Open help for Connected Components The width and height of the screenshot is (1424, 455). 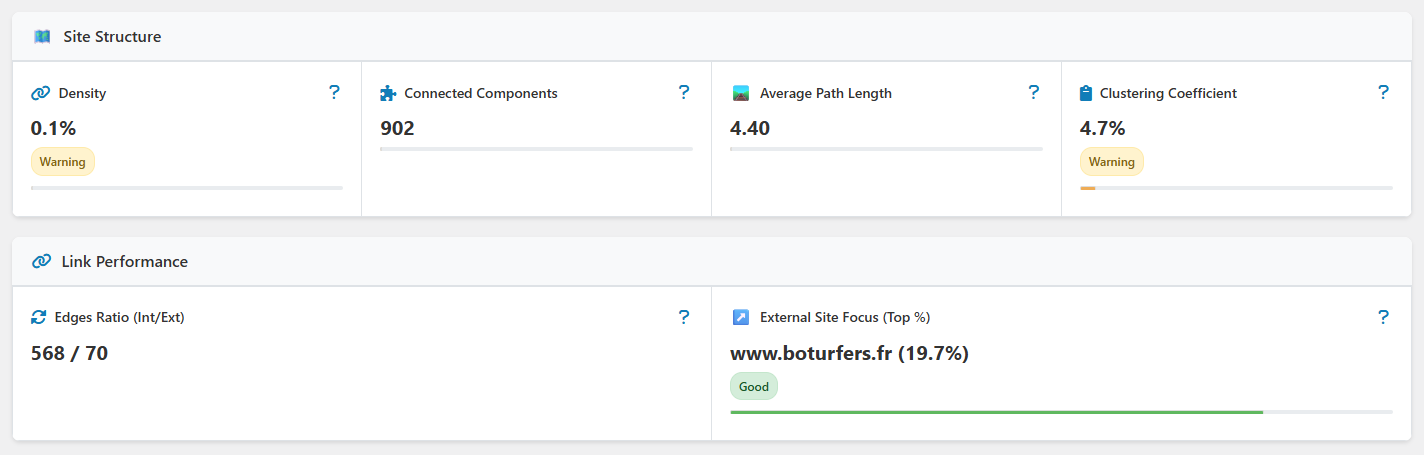pyautogui.click(x=684, y=92)
